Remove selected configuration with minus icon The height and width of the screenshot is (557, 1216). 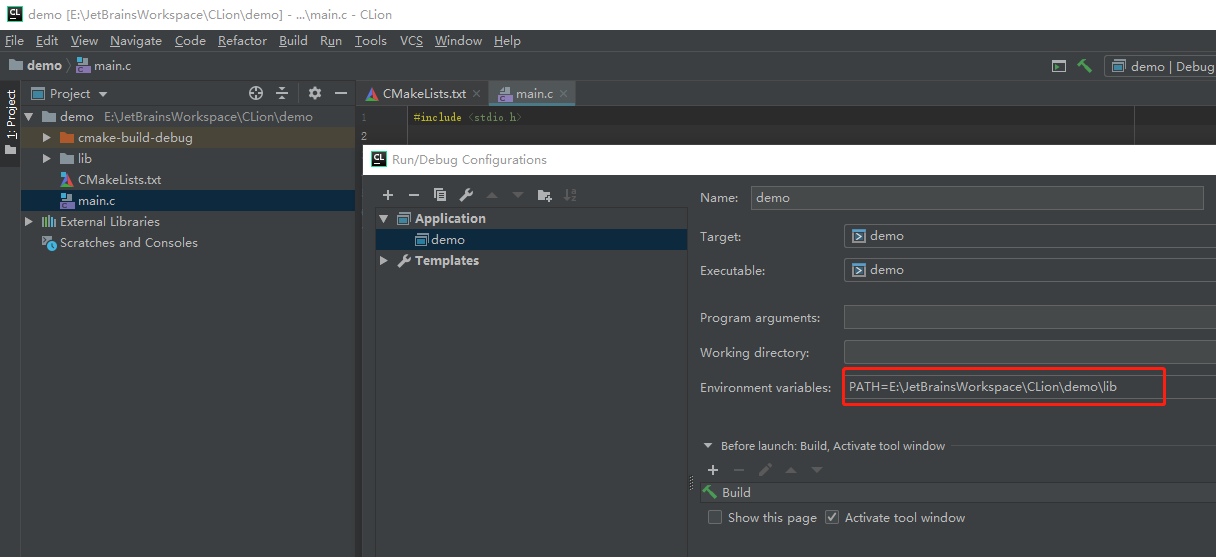click(x=414, y=195)
